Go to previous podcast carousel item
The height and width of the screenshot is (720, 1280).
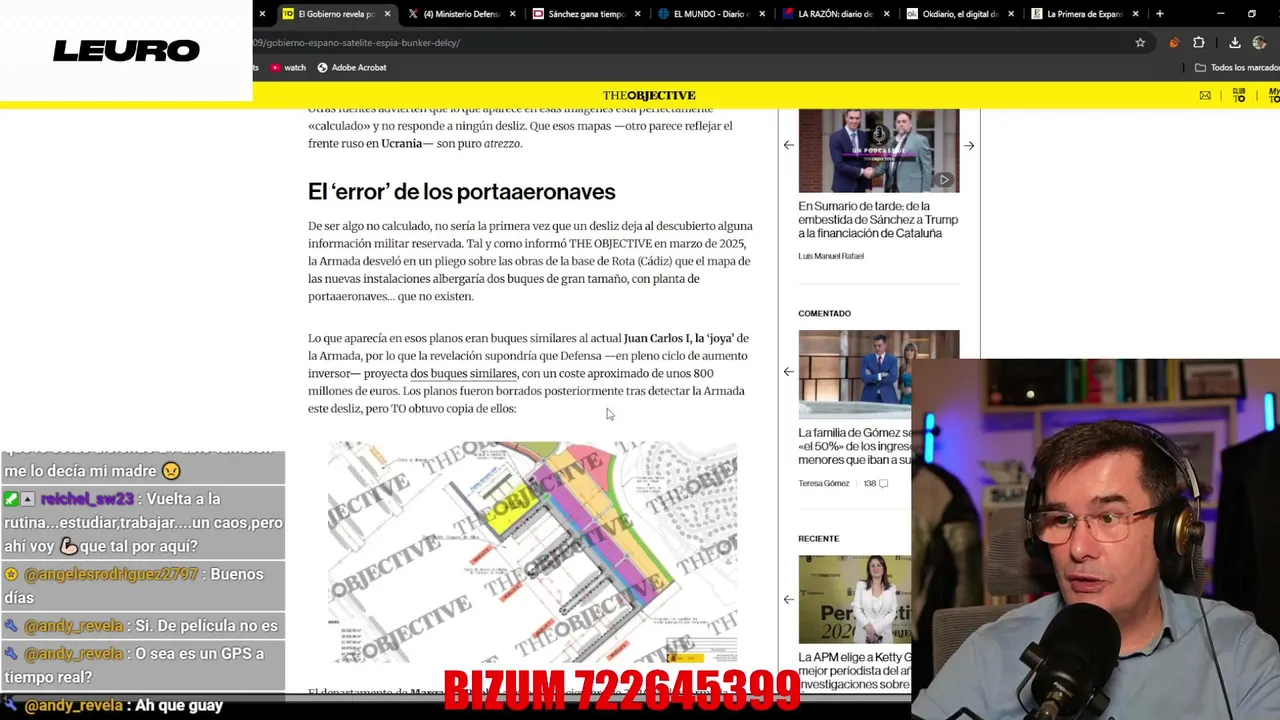pyautogui.click(x=788, y=146)
